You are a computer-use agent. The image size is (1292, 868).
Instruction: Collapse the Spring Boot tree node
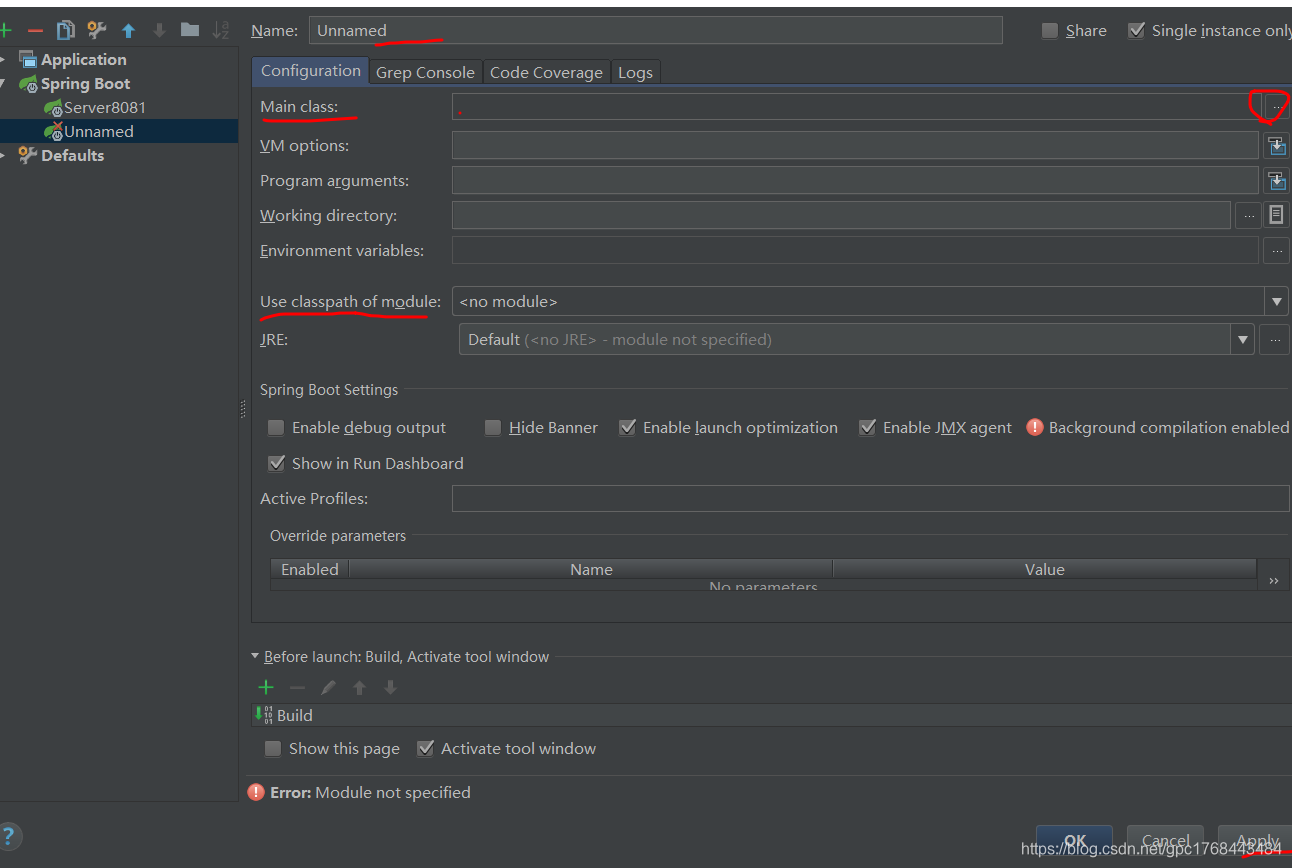click(x=4, y=83)
